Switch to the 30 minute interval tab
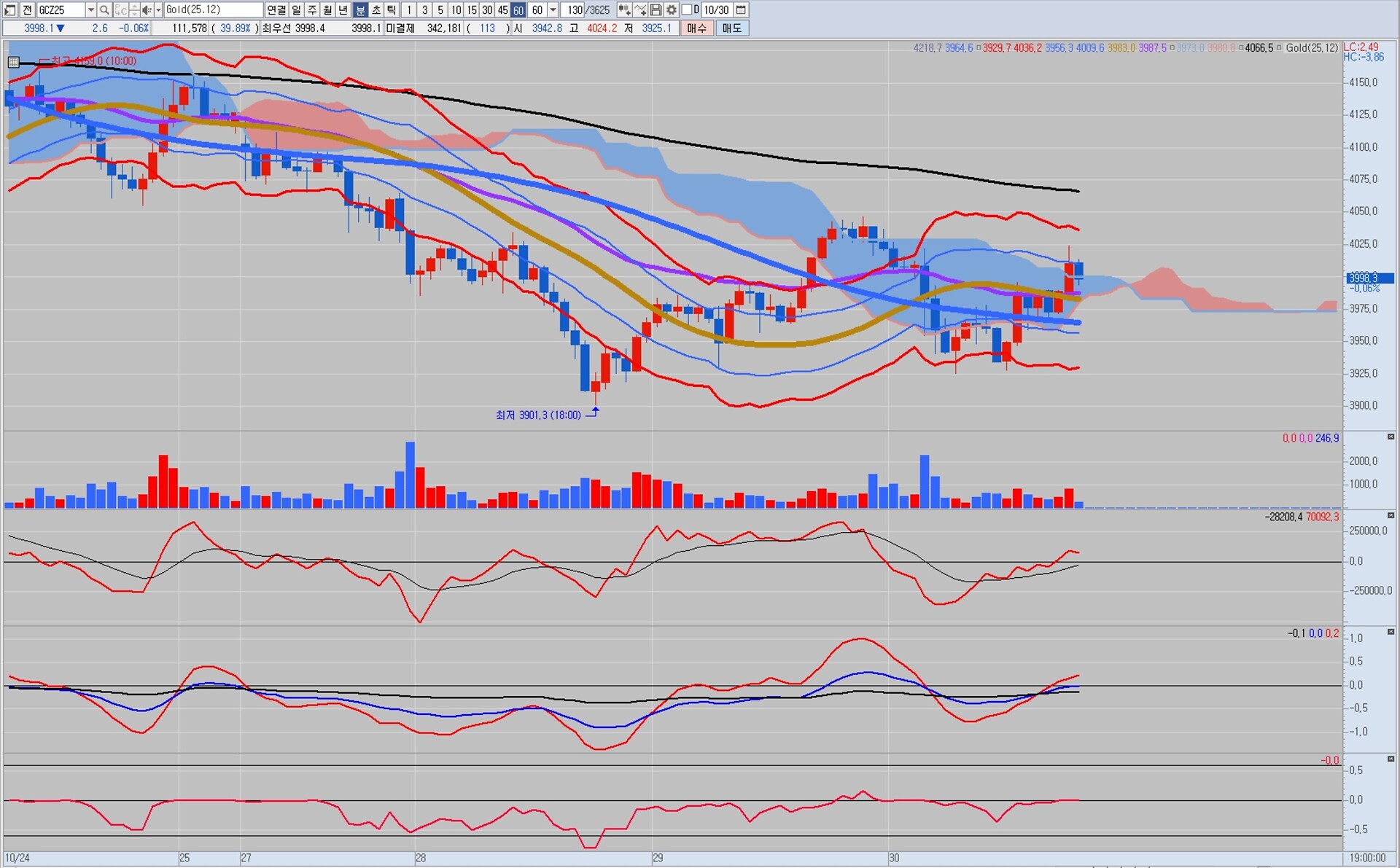 pos(487,9)
